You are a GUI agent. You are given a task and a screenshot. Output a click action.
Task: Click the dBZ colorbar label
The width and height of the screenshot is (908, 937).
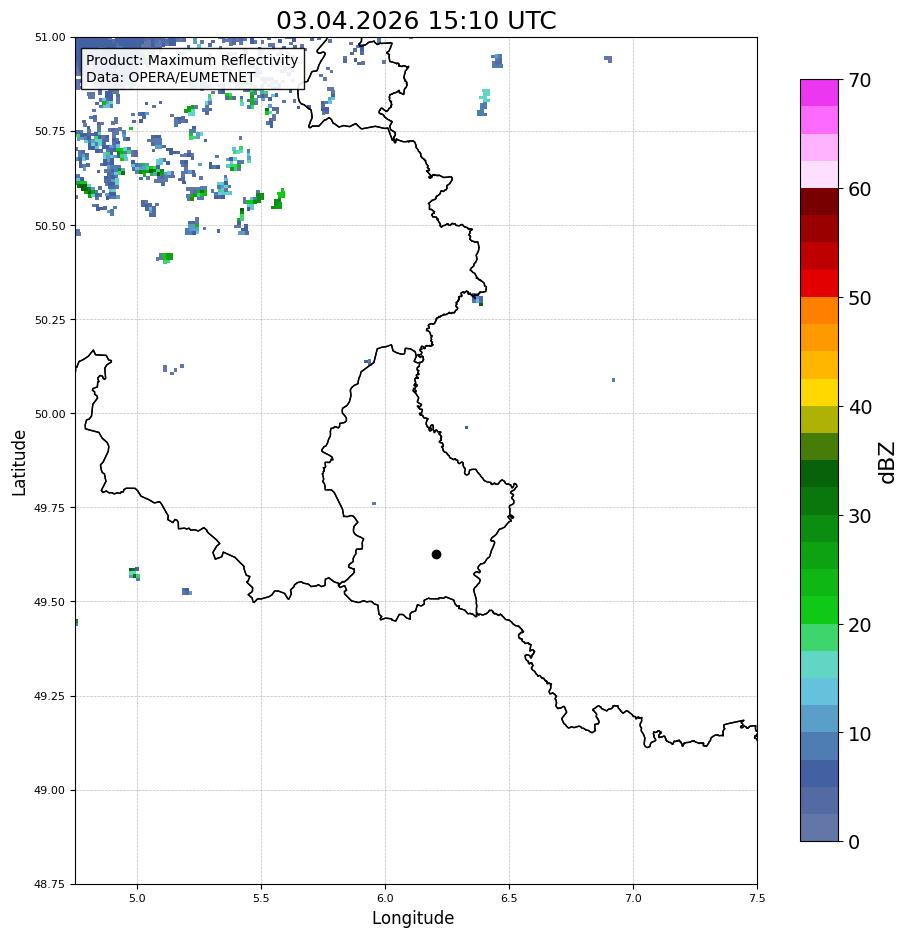888,463
